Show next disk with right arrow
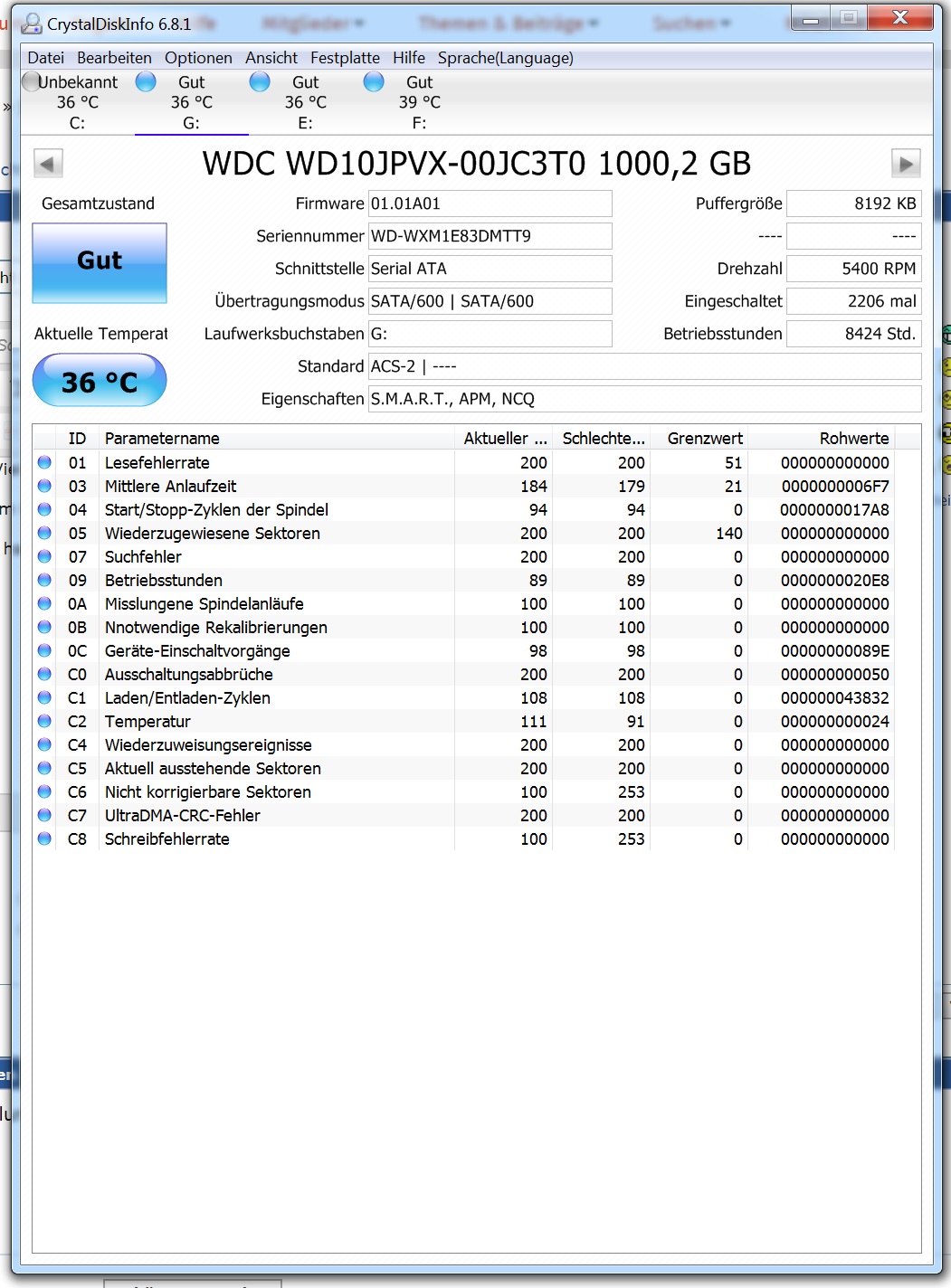 (906, 164)
